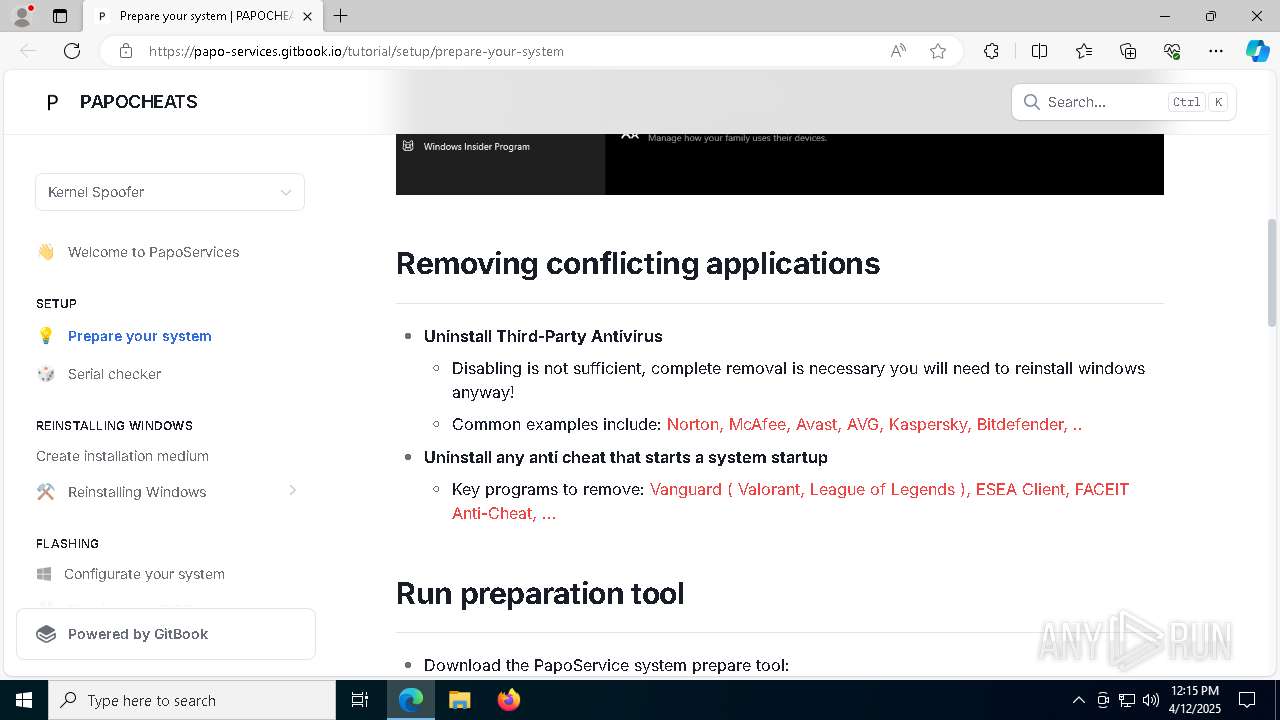This screenshot has height=720, width=1280.
Task: Show hidden system tray icons
Action: coord(1078,700)
